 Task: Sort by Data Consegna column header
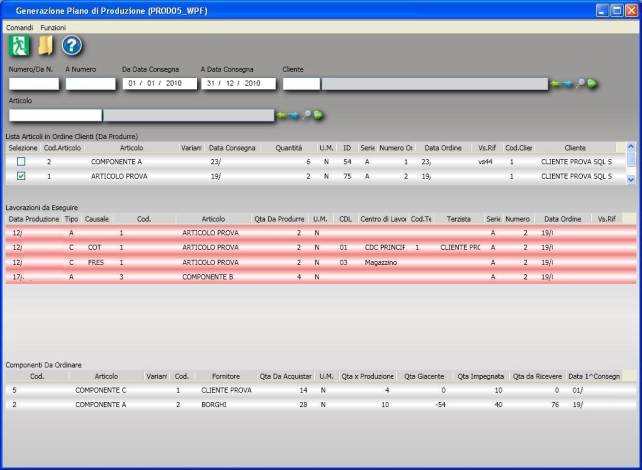tap(232, 148)
